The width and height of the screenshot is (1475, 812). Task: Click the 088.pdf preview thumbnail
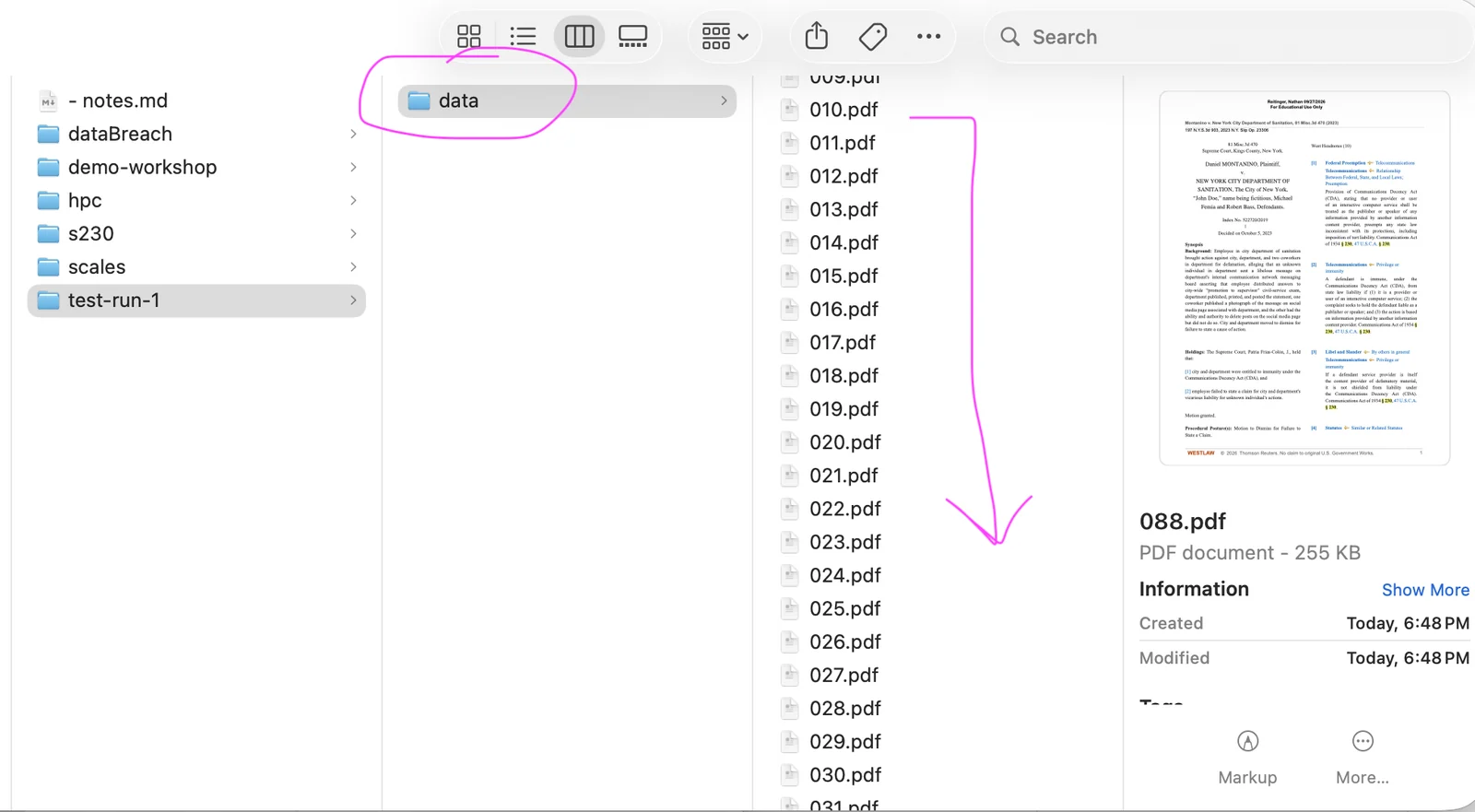1304,277
